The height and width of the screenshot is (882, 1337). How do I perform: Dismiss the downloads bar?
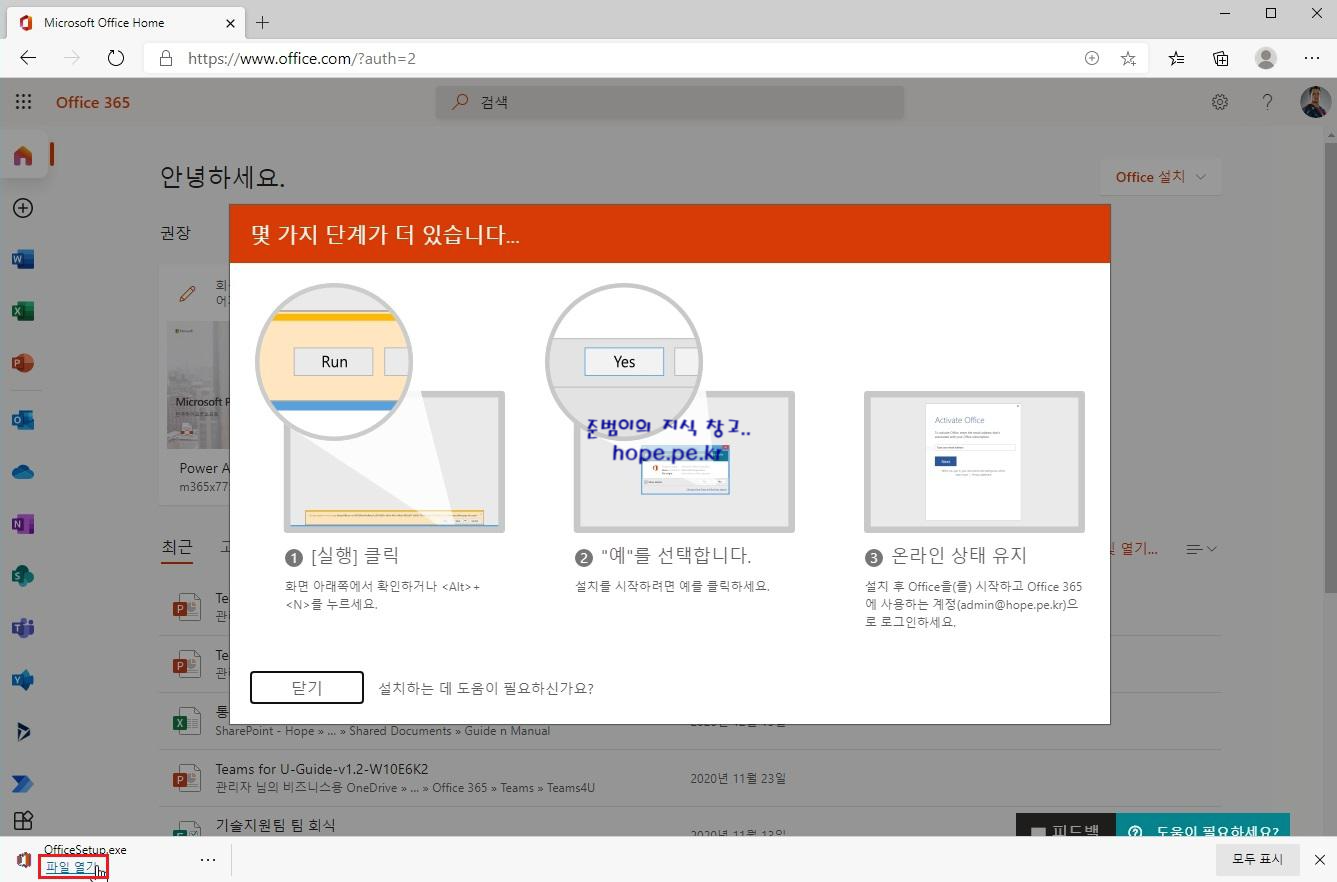(x=1319, y=860)
